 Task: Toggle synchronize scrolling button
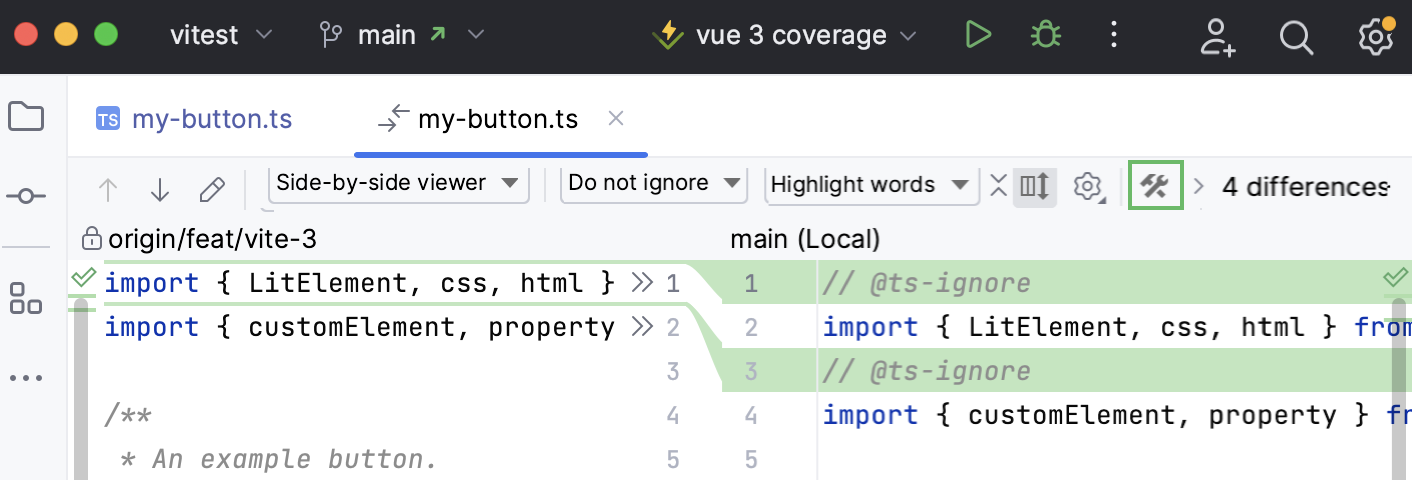[1034, 186]
